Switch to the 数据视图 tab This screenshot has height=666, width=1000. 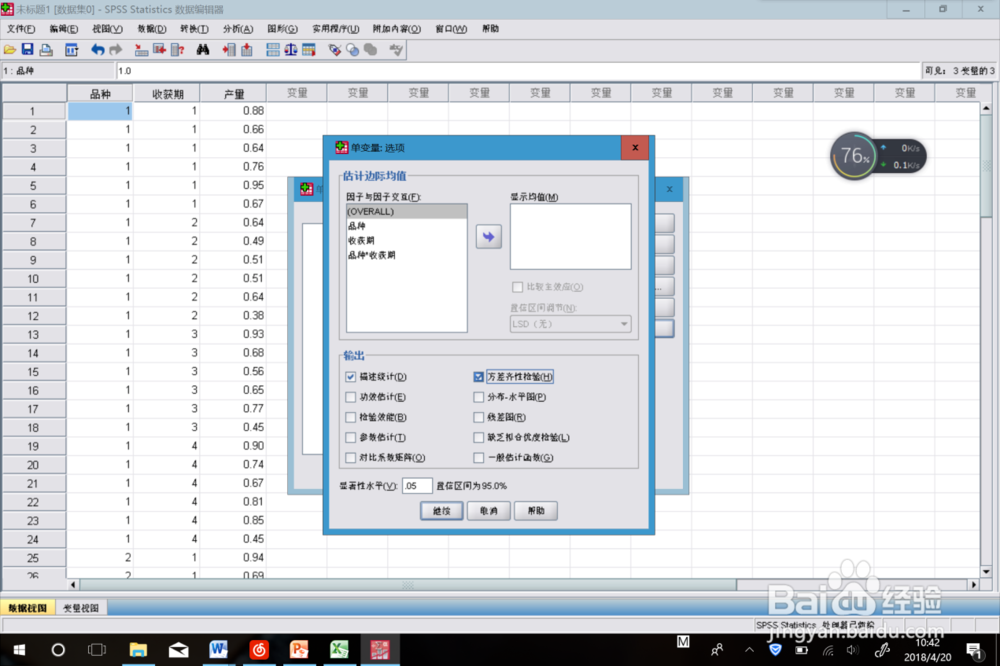27,608
